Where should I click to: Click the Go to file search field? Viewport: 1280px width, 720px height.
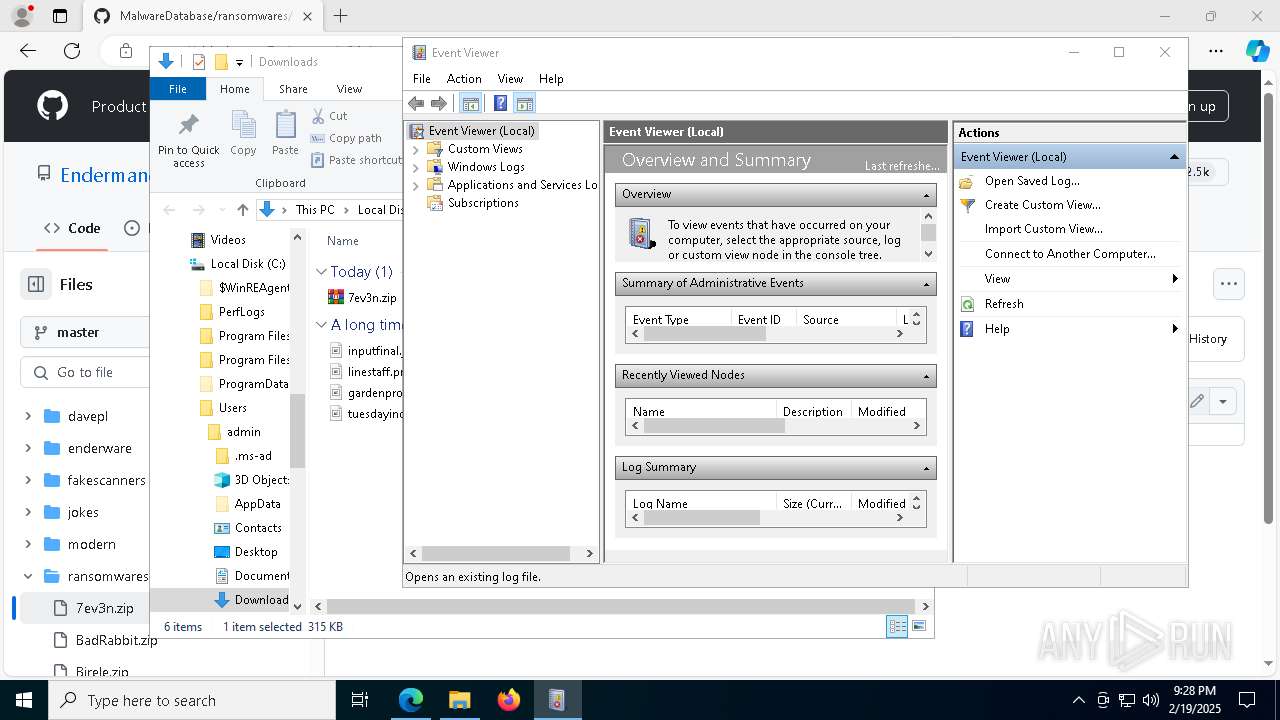click(x=85, y=372)
